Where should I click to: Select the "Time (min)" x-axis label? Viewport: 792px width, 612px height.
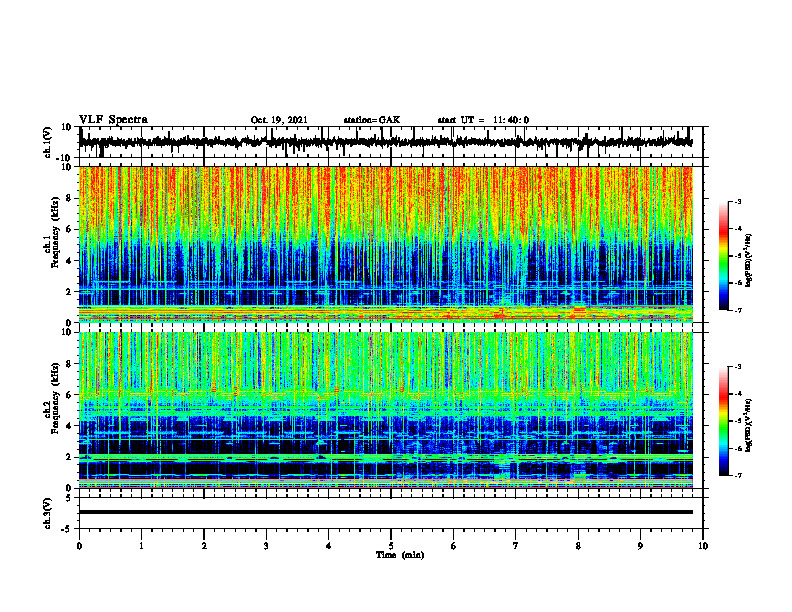(400, 555)
